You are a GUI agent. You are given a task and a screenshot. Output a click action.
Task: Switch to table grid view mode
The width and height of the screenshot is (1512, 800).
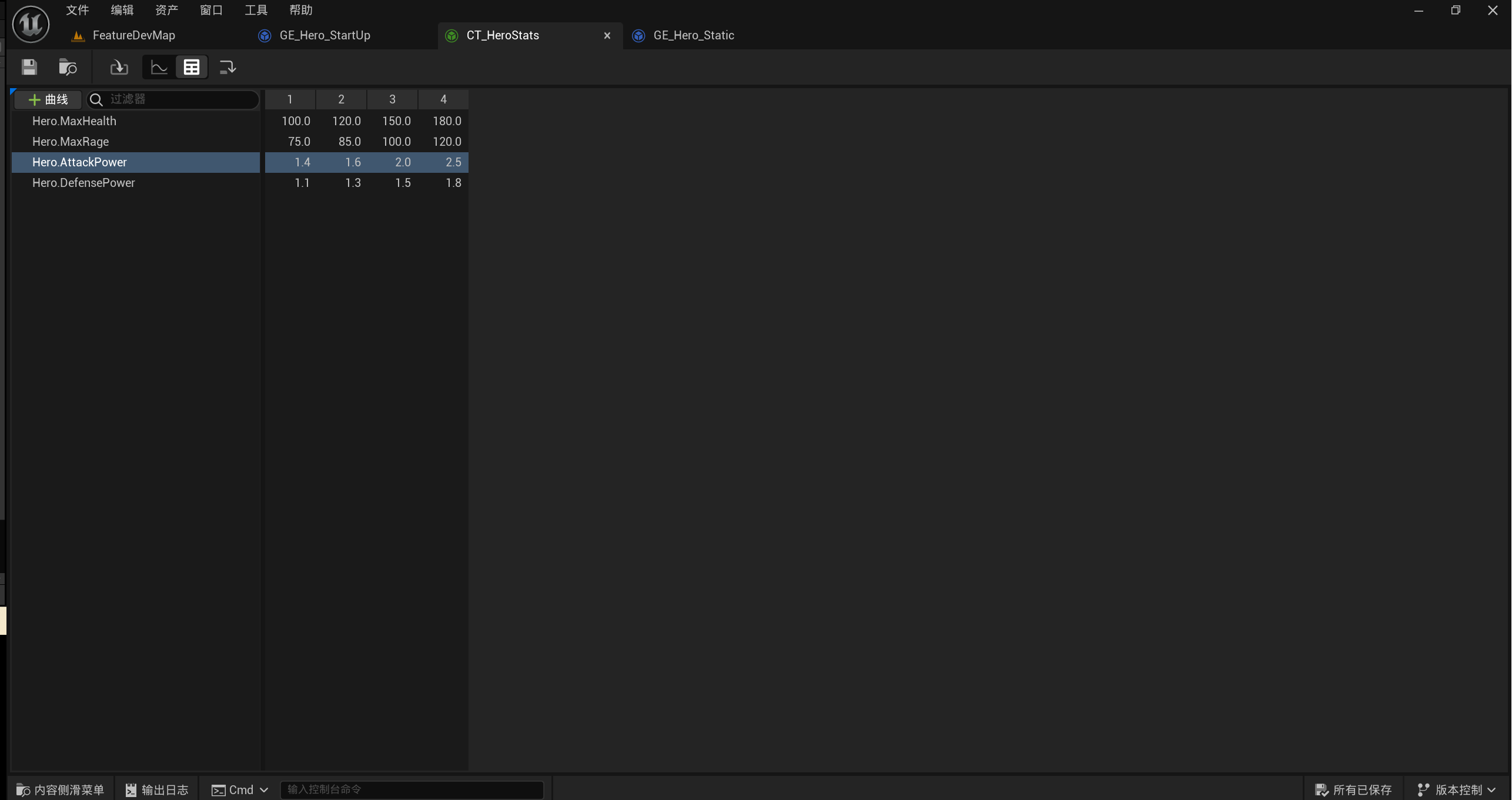point(192,67)
